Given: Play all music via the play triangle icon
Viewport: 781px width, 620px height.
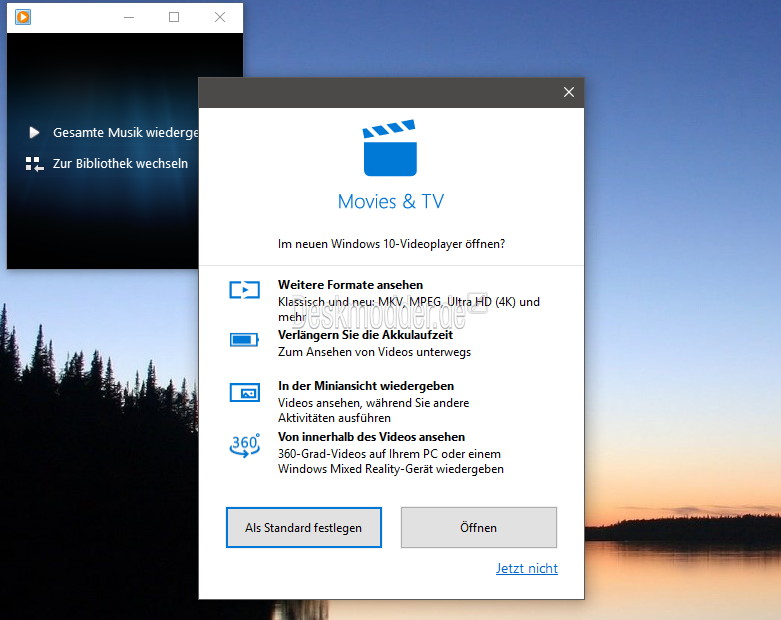Looking at the screenshot, I should pos(34,132).
